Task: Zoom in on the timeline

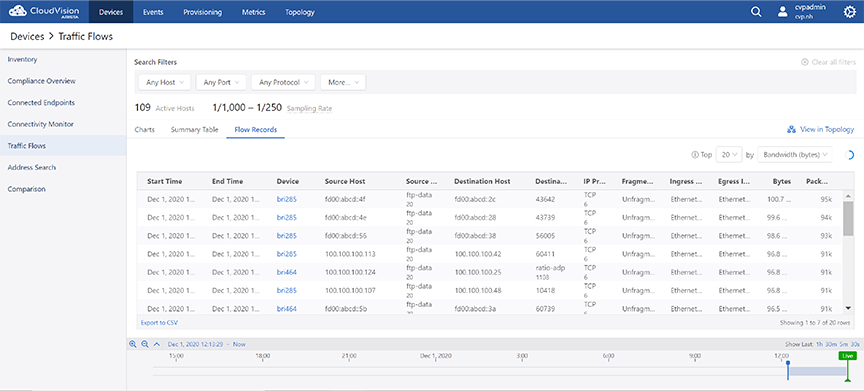Action: pyautogui.click(x=133, y=344)
